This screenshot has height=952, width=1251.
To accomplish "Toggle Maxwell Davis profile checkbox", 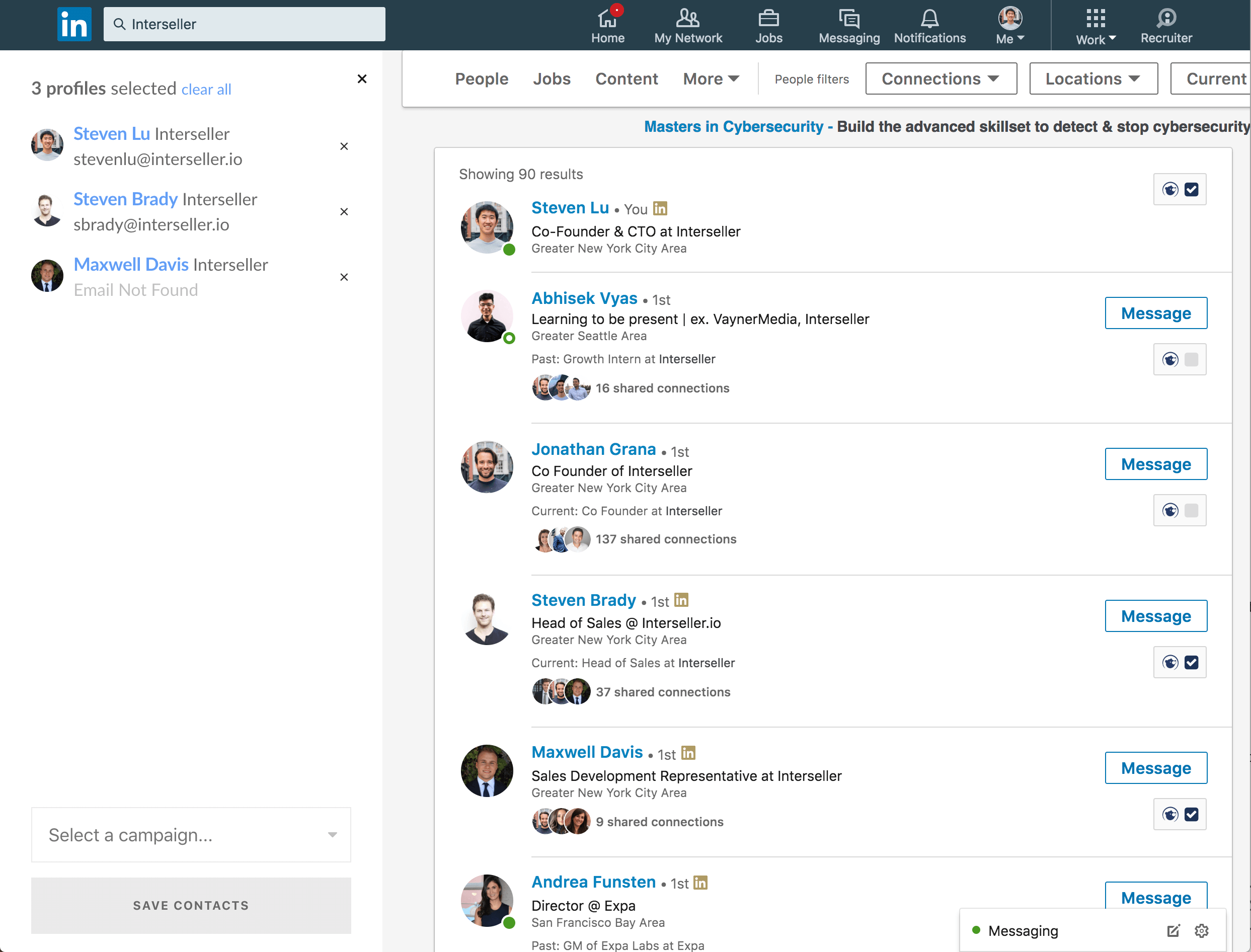I will (x=1192, y=814).
